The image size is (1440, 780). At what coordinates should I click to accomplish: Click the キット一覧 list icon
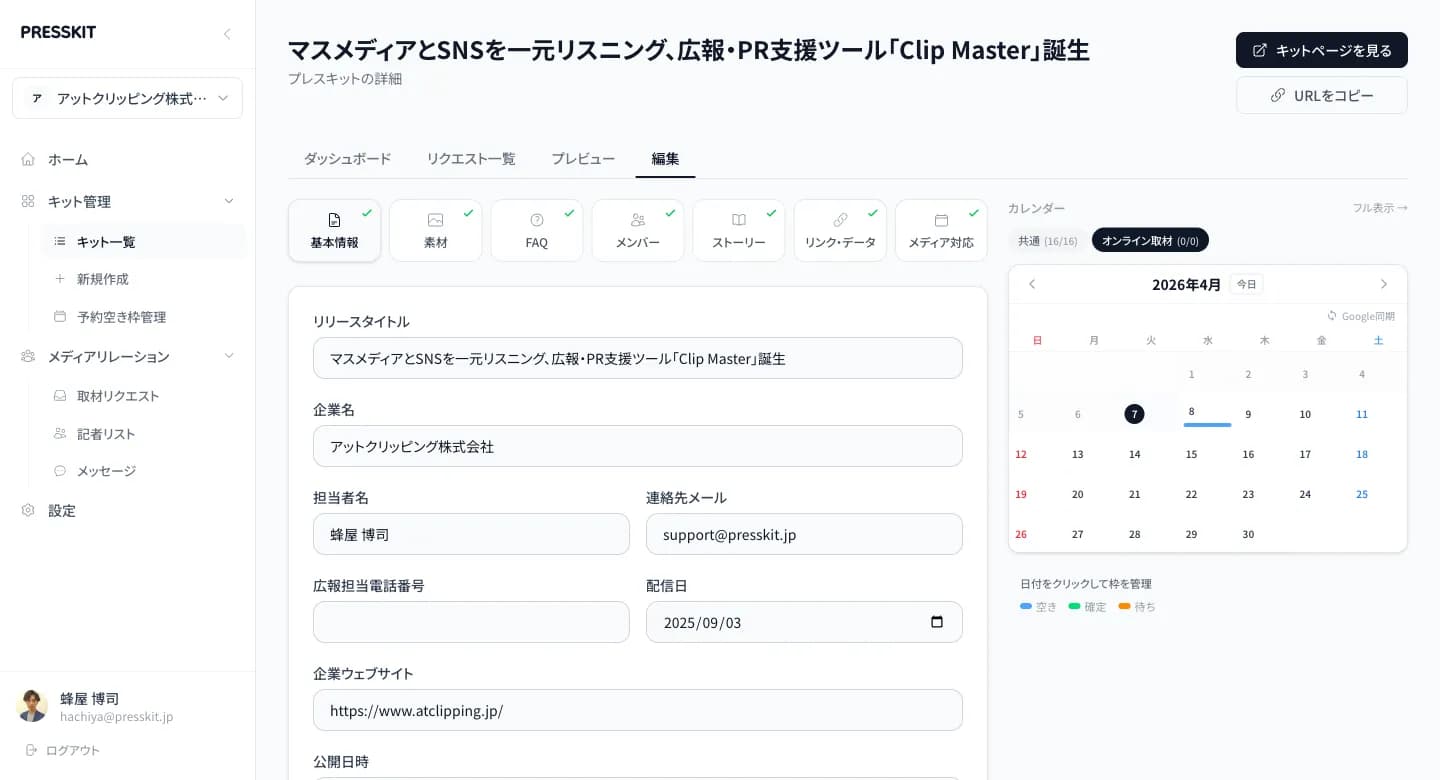click(x=60, y=241)
